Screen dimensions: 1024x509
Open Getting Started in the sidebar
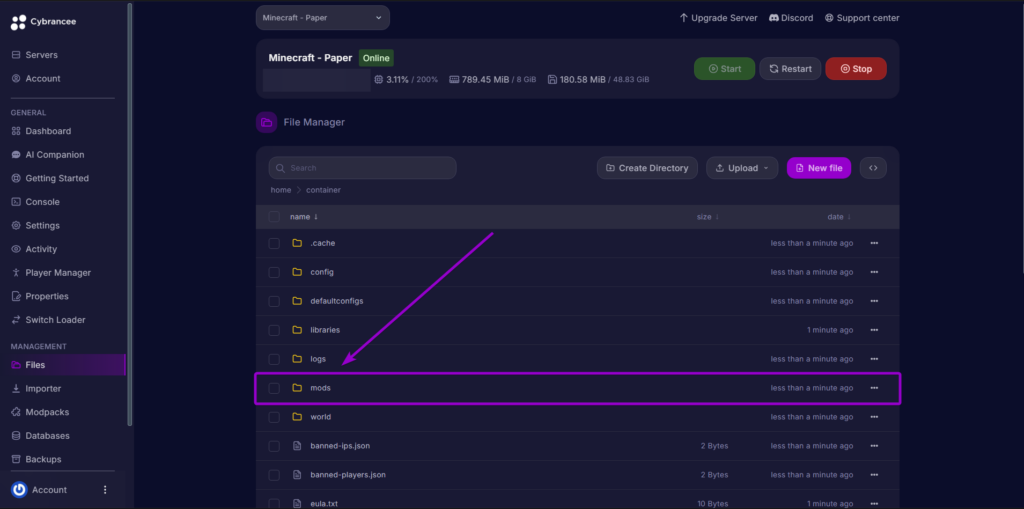pyautogui.click(x=57, y=178)
